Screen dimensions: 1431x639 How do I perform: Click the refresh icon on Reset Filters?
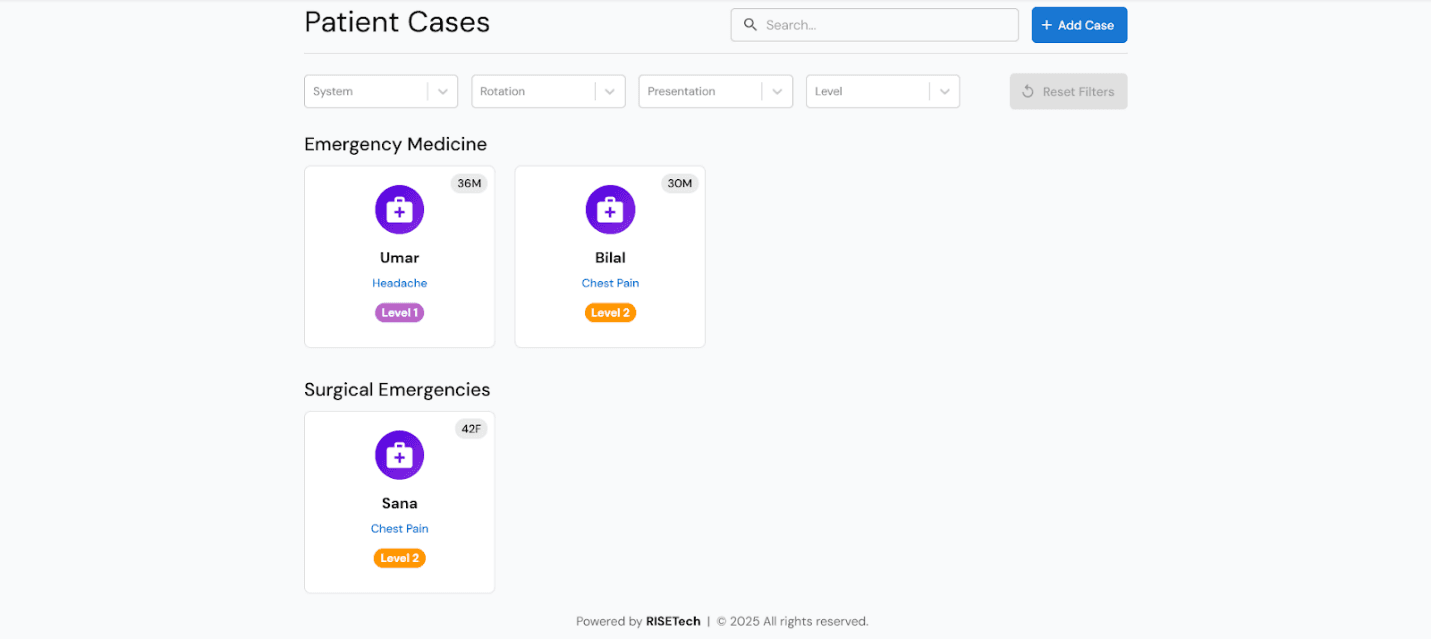1028,91
